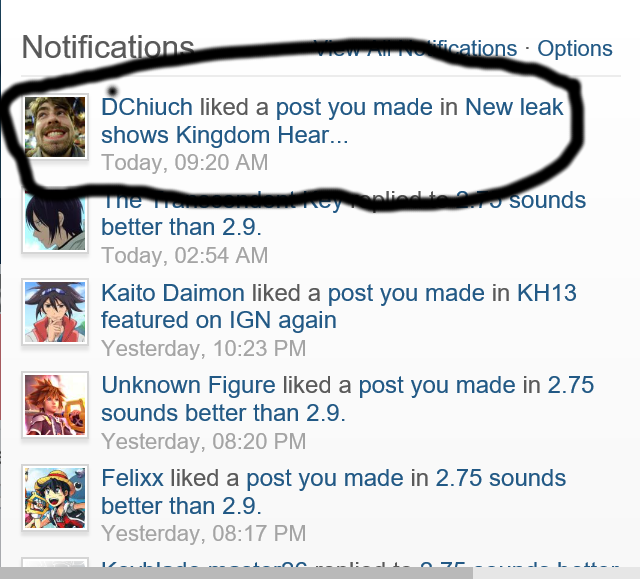
Task: Open Felixx's straw hat avatar
Action: click(55, 498)
